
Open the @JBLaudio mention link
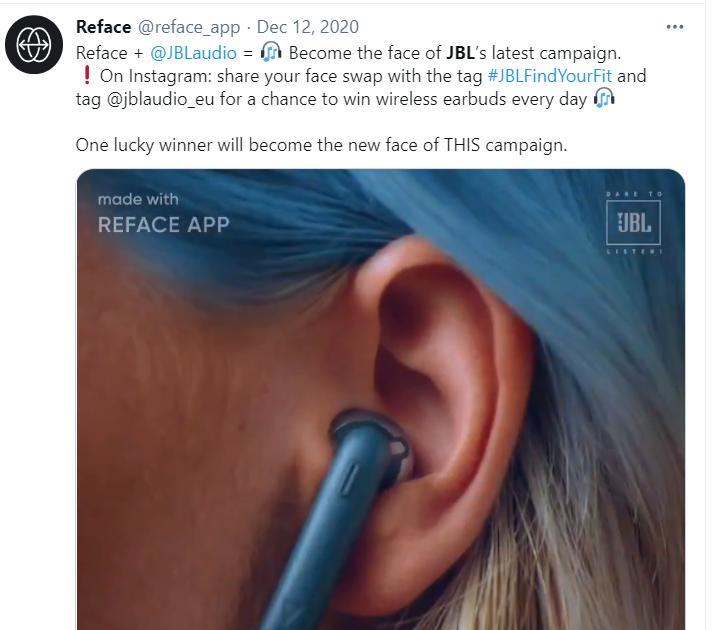click(193, 53)
